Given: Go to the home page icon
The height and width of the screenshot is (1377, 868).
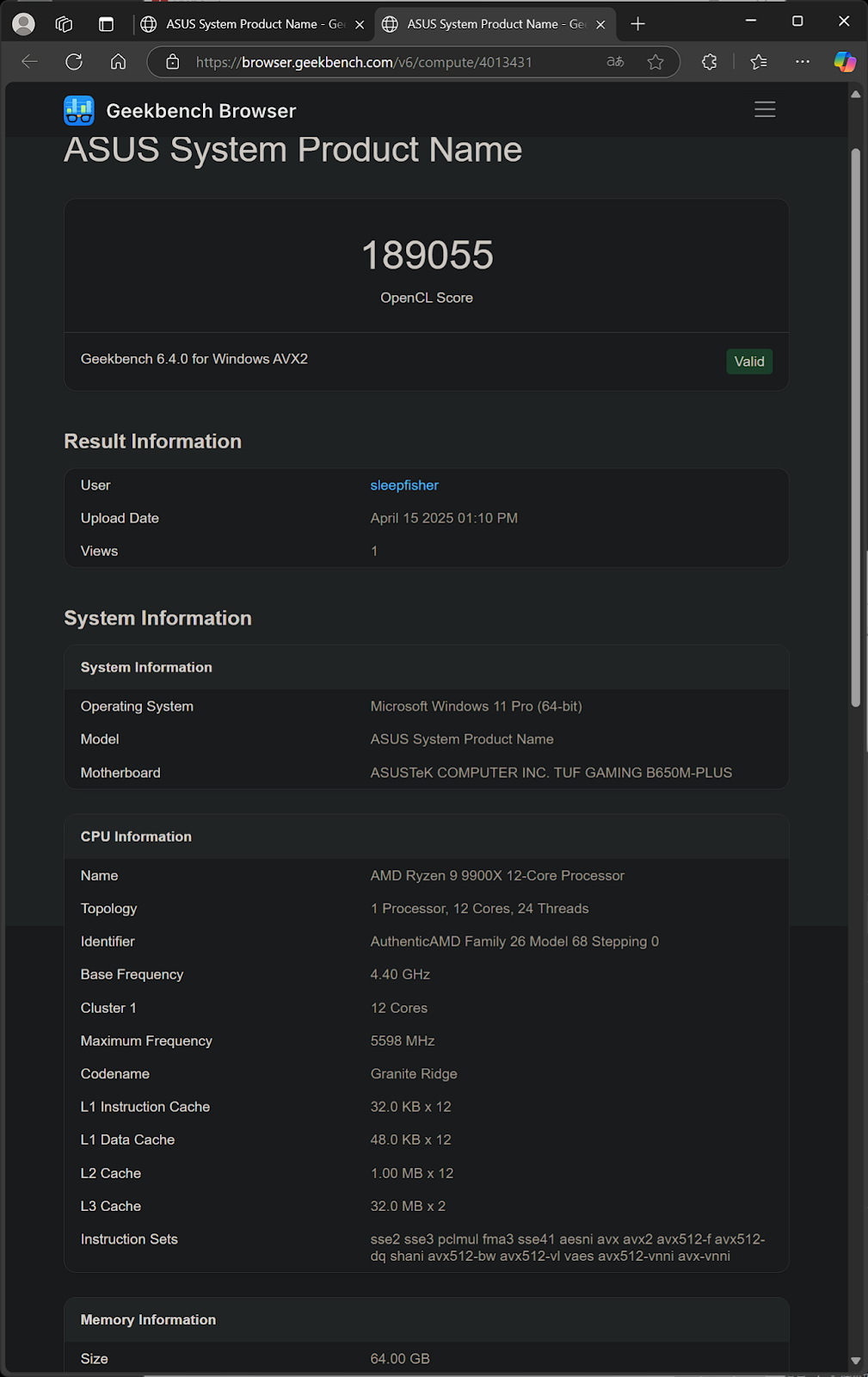Looking at the screenshot, I should (x=119, y=62).
